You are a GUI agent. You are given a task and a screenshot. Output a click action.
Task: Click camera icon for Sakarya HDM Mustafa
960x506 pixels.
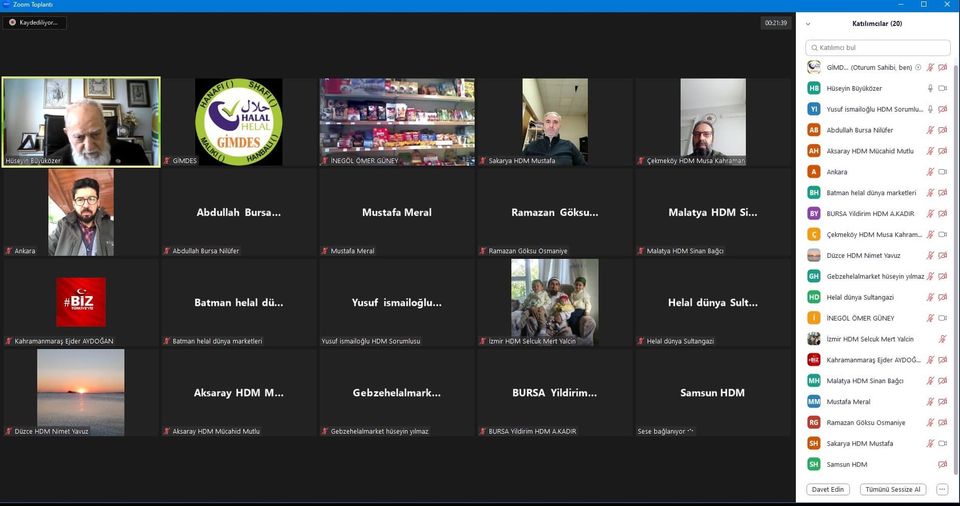pyautogui.click(x=942, y=443)
